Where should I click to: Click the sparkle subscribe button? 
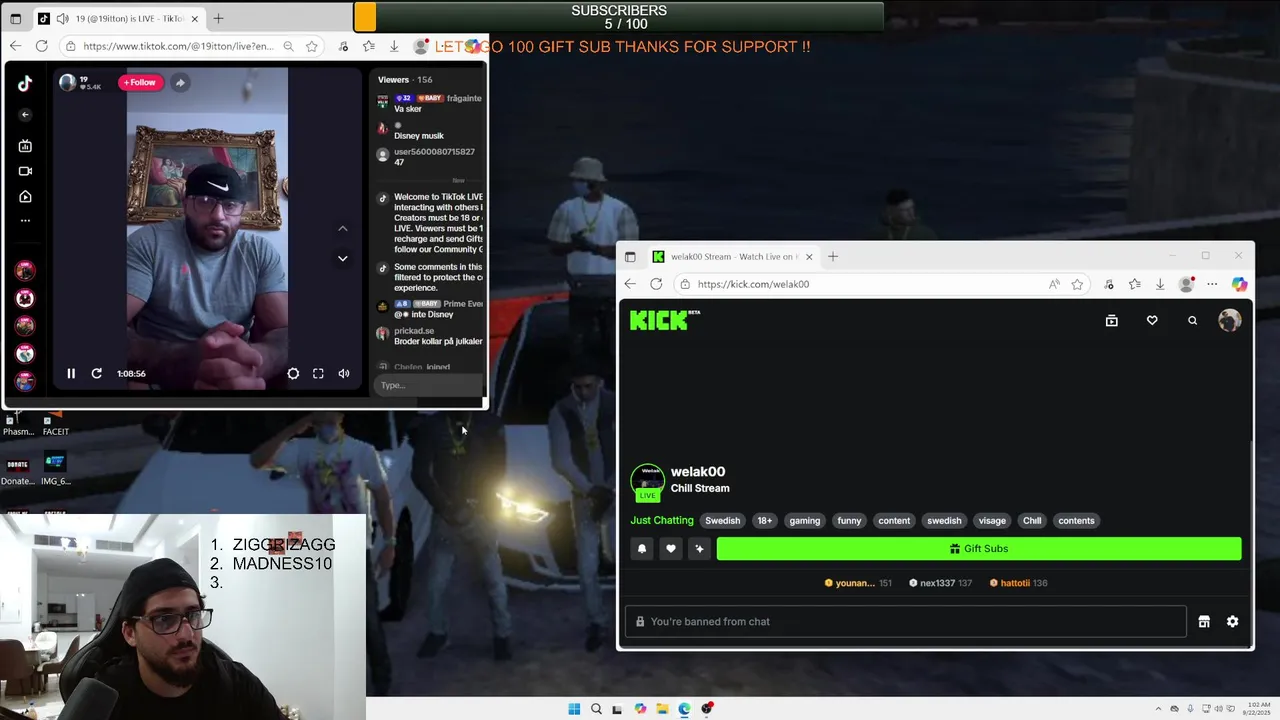point(699,548)
